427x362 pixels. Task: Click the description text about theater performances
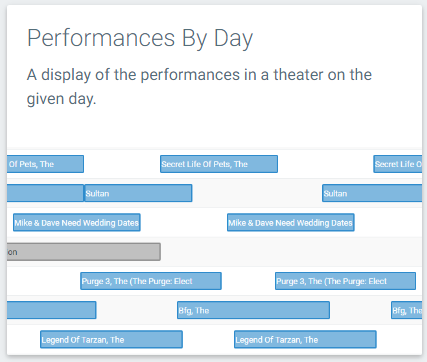[199, 87]
